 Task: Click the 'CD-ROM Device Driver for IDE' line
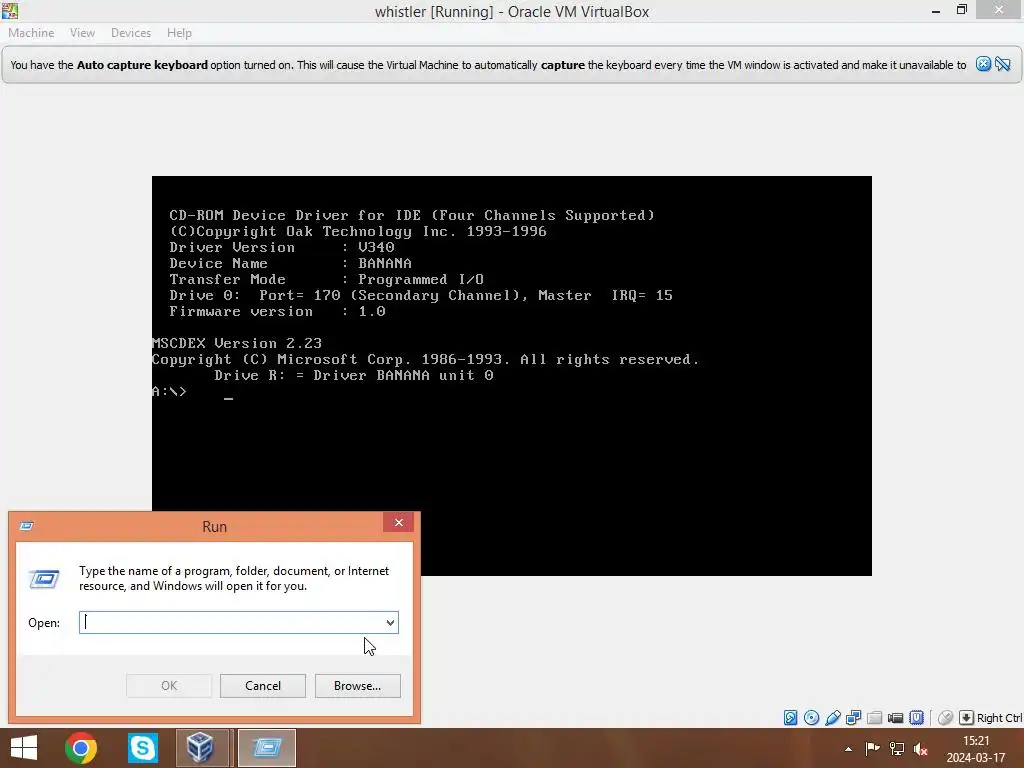coord(411,216)
